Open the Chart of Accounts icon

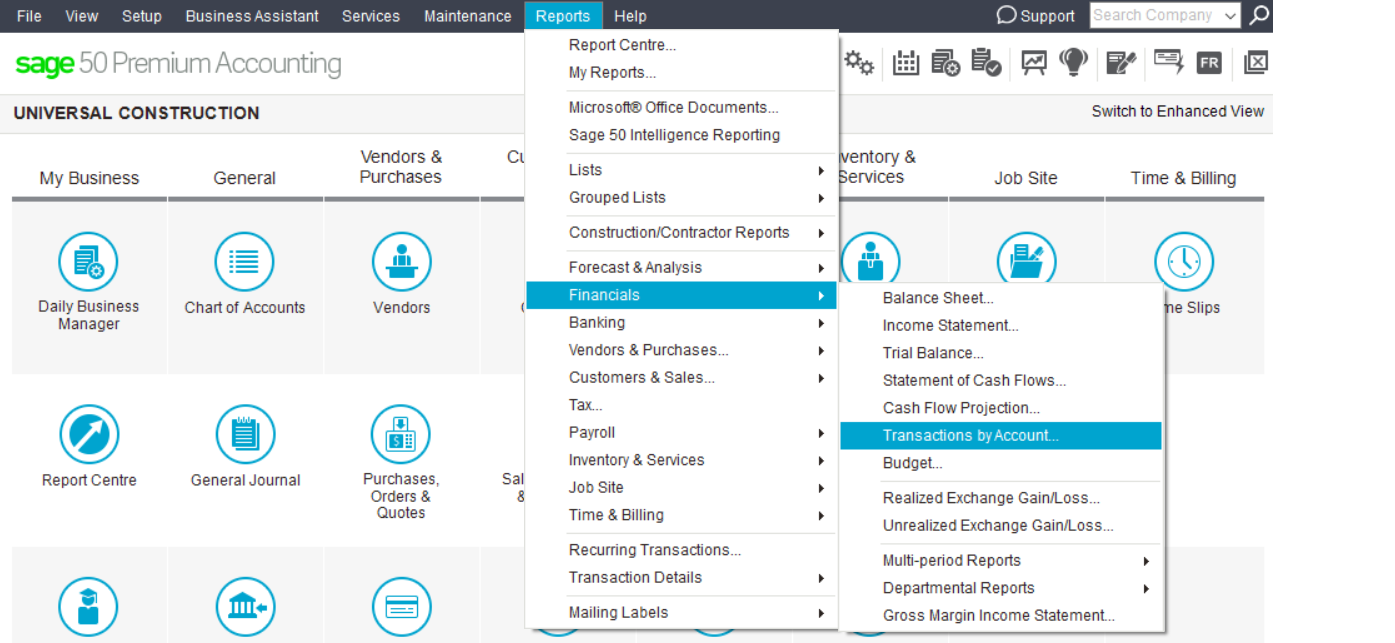[244, 262]
